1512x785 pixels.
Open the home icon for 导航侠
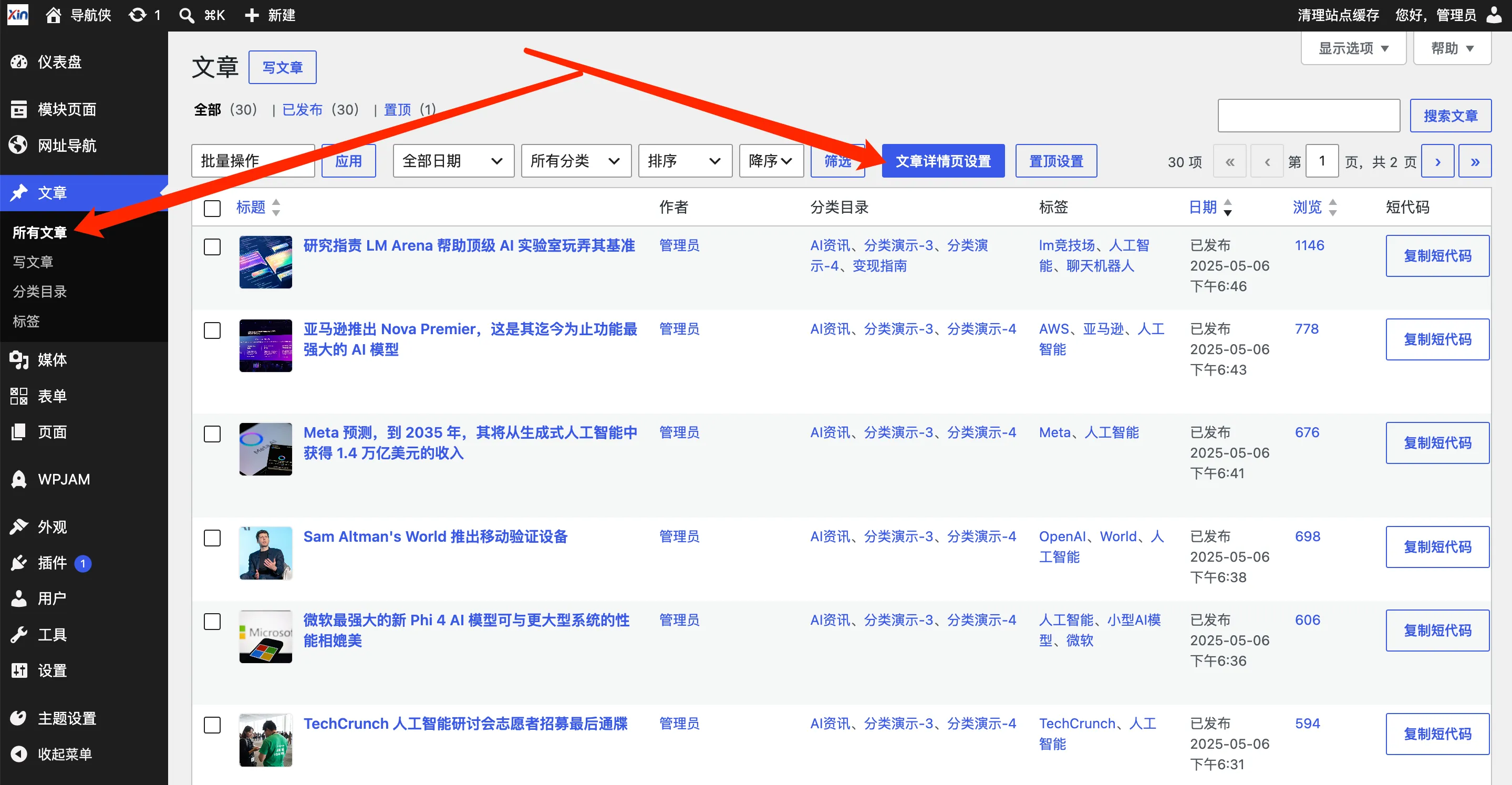tap(54, 15)
